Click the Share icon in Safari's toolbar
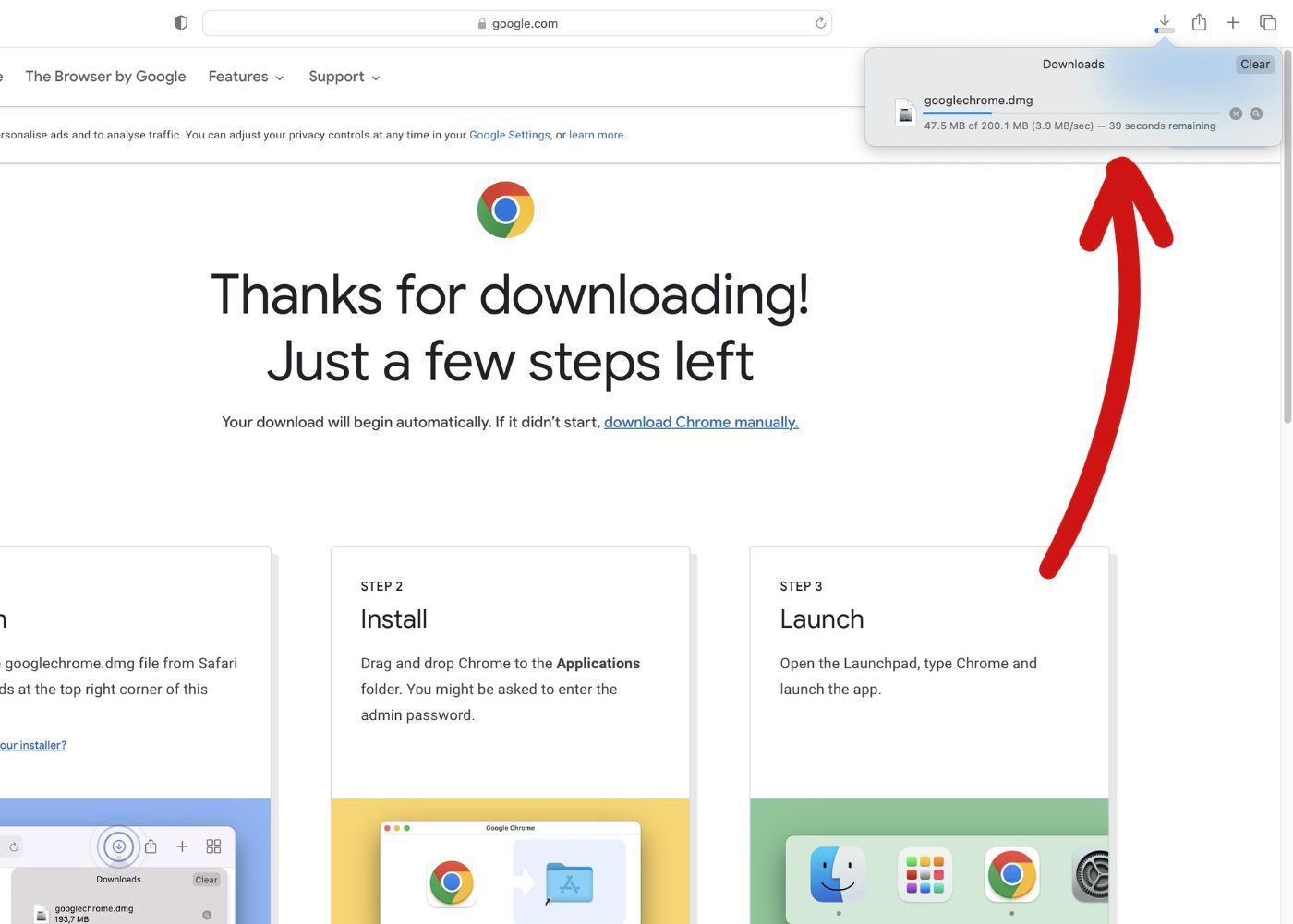The width and height of the screenshot is (1293, 924). click(x=1199, y=21)
